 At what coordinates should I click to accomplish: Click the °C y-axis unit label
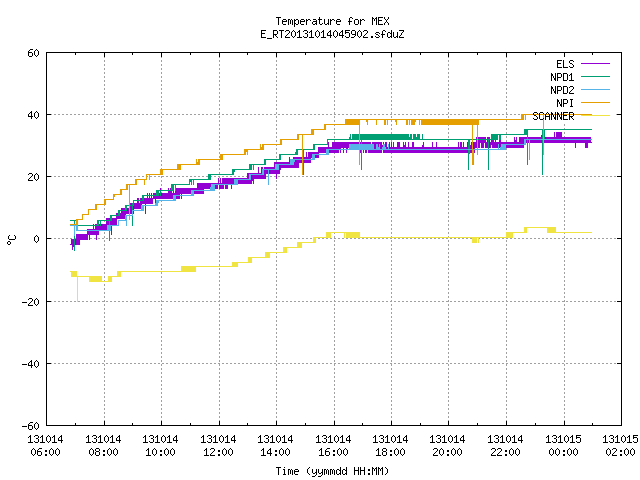pyautogui.click(x=12, y=240)
